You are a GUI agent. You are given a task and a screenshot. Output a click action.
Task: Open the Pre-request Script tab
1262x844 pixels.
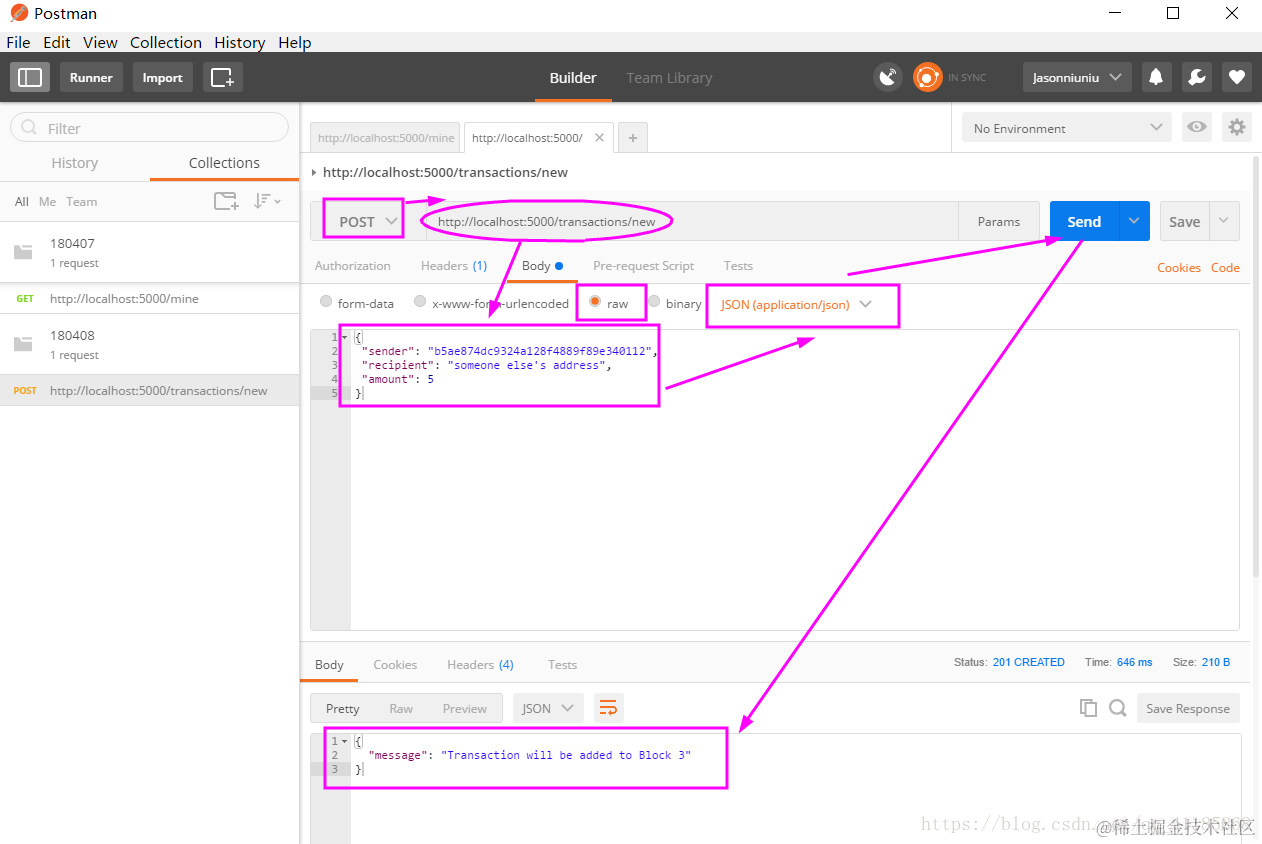coord(643,265)
